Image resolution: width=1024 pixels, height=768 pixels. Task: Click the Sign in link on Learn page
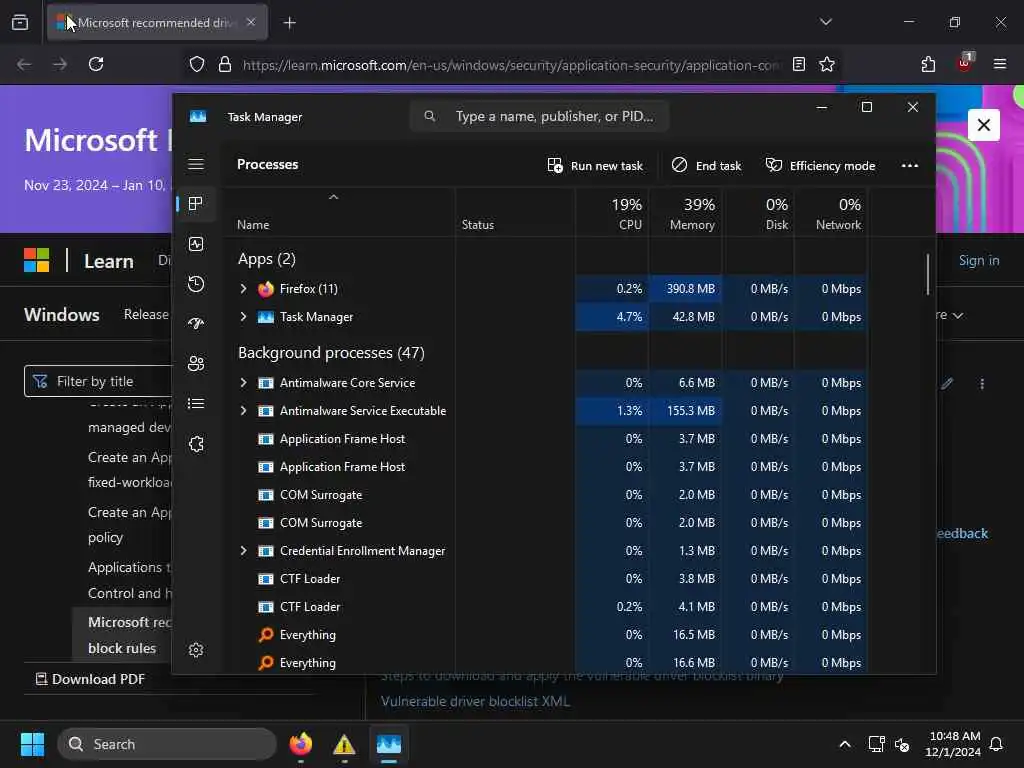click(978, 261)
